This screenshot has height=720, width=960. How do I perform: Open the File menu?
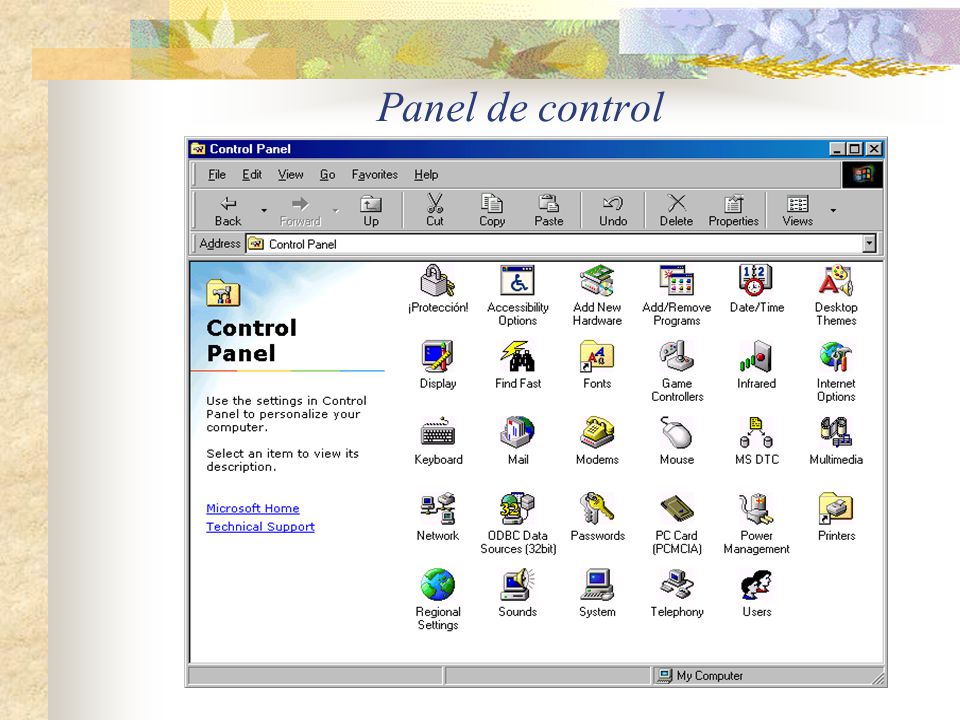point(217,174)
